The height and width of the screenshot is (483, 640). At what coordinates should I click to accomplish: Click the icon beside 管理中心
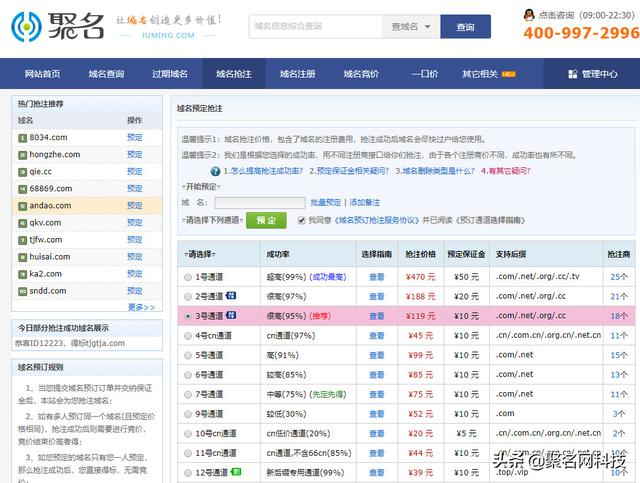point(574,74)
